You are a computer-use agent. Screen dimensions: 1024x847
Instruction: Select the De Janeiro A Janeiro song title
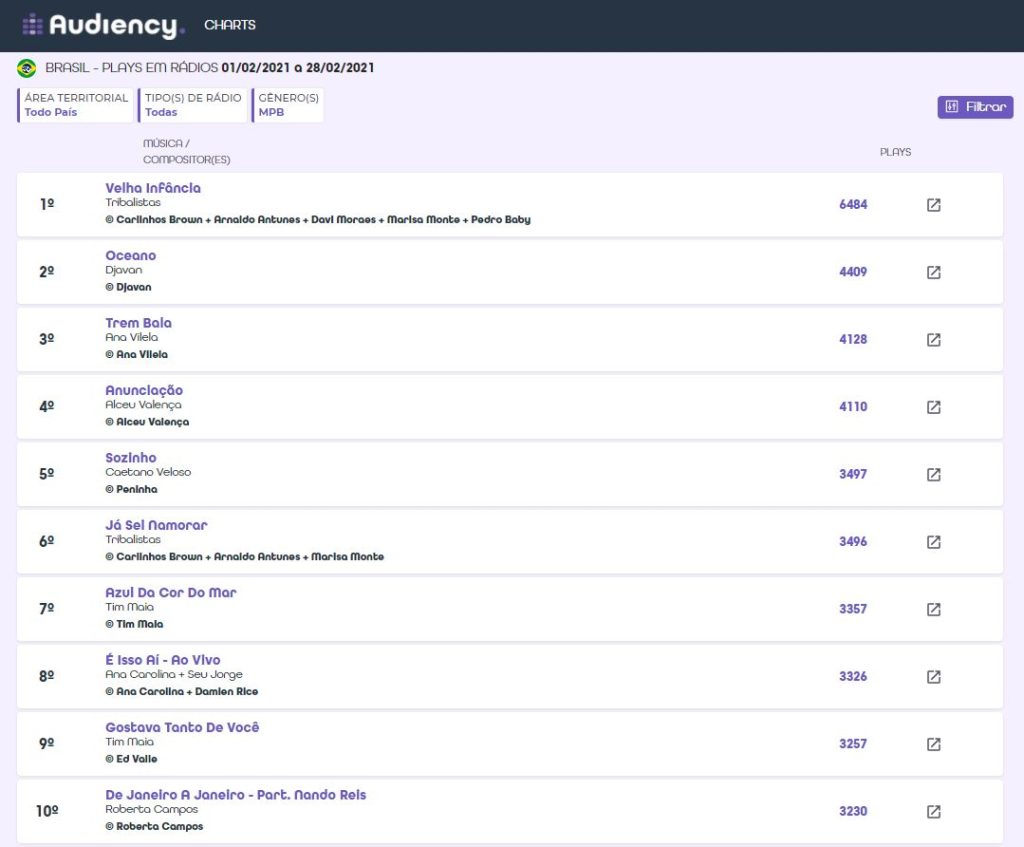coord(235,795)
